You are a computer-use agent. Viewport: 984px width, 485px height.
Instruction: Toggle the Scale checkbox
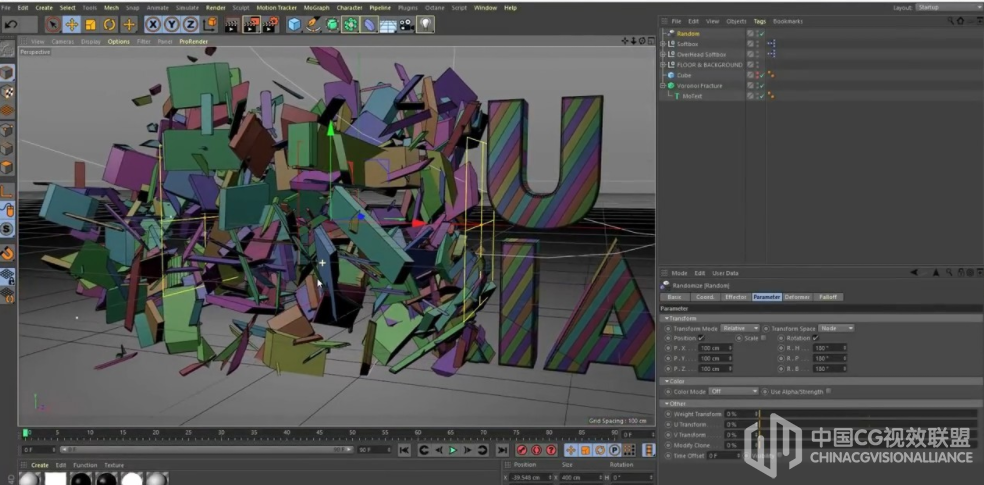tap(763, 338)
